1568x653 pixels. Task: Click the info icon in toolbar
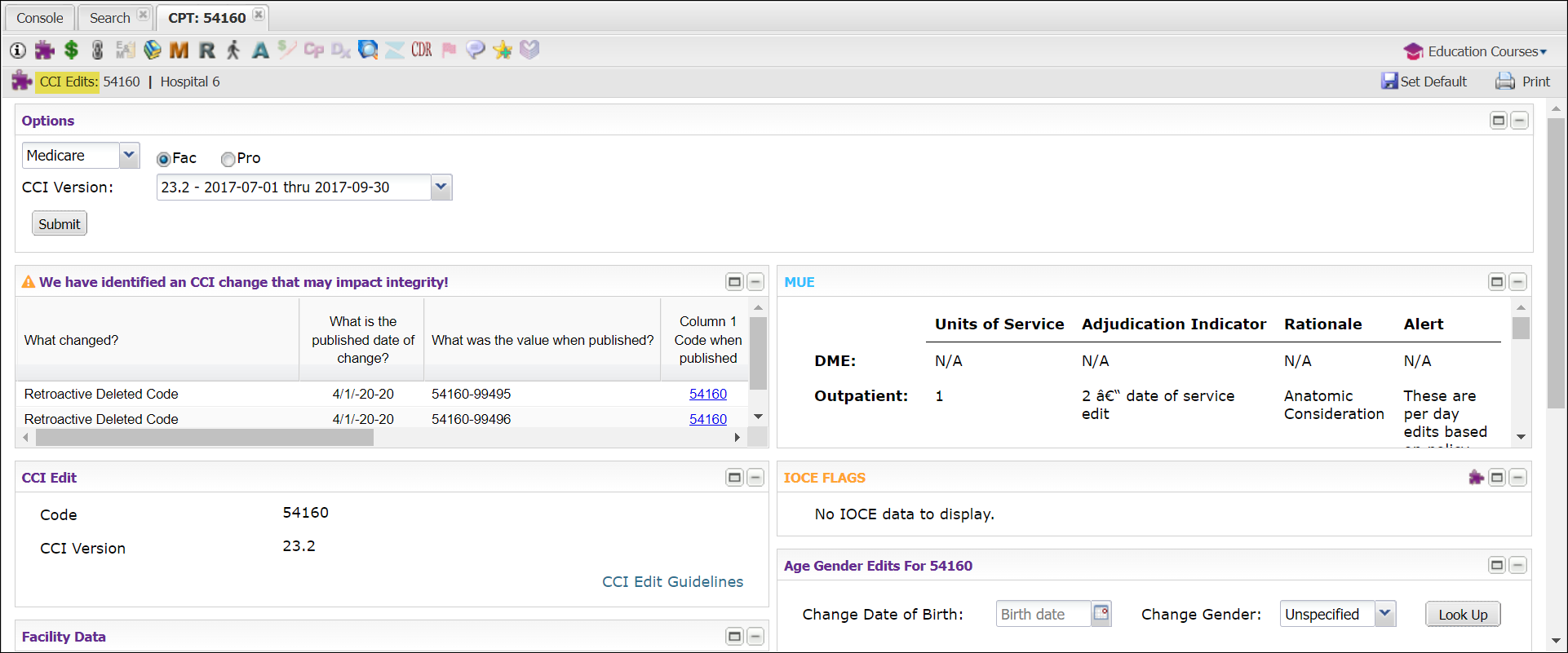click(18, 51)
